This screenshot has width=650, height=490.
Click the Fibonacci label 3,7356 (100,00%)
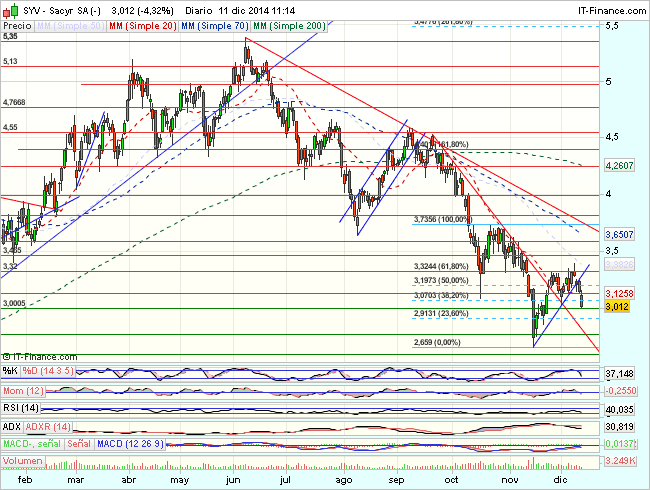coord(443,219)
